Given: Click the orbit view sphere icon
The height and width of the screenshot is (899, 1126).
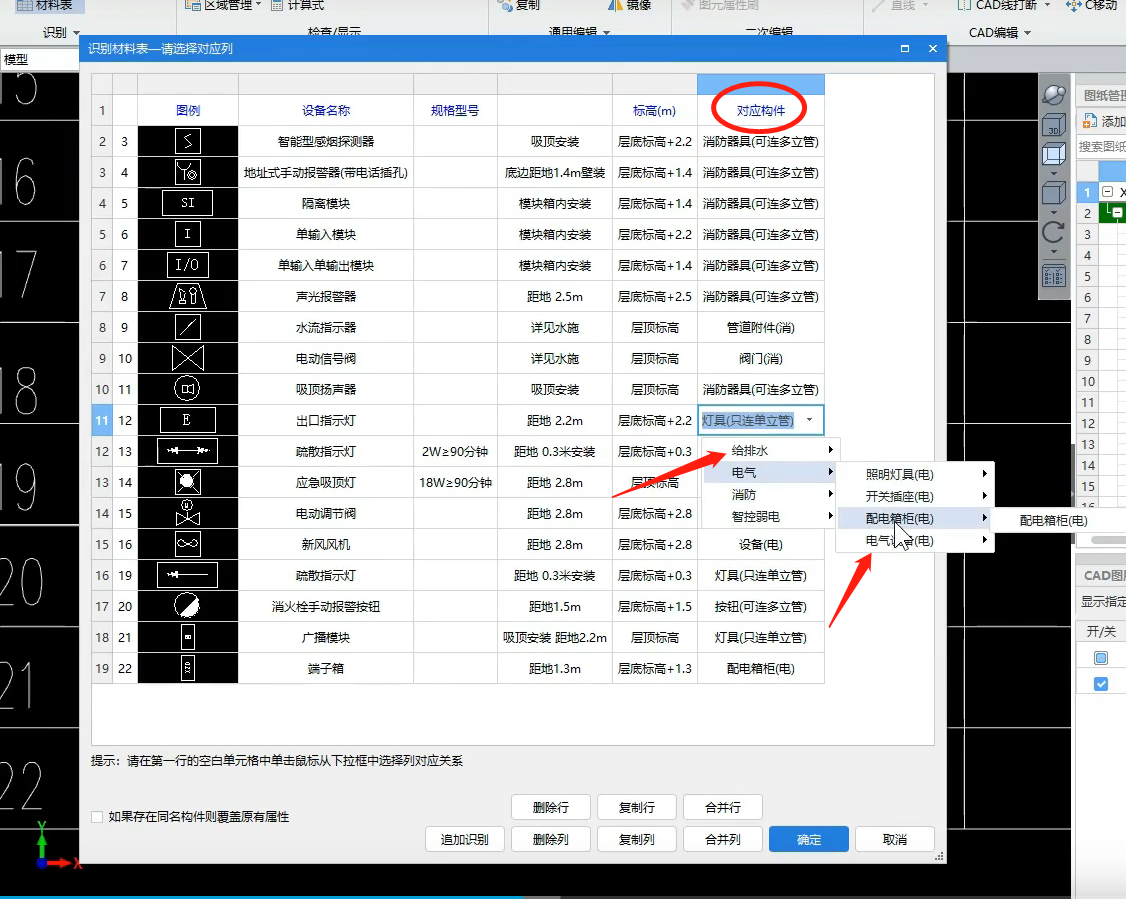Looking at the screenshot, I should click(x=1054, y=93).
